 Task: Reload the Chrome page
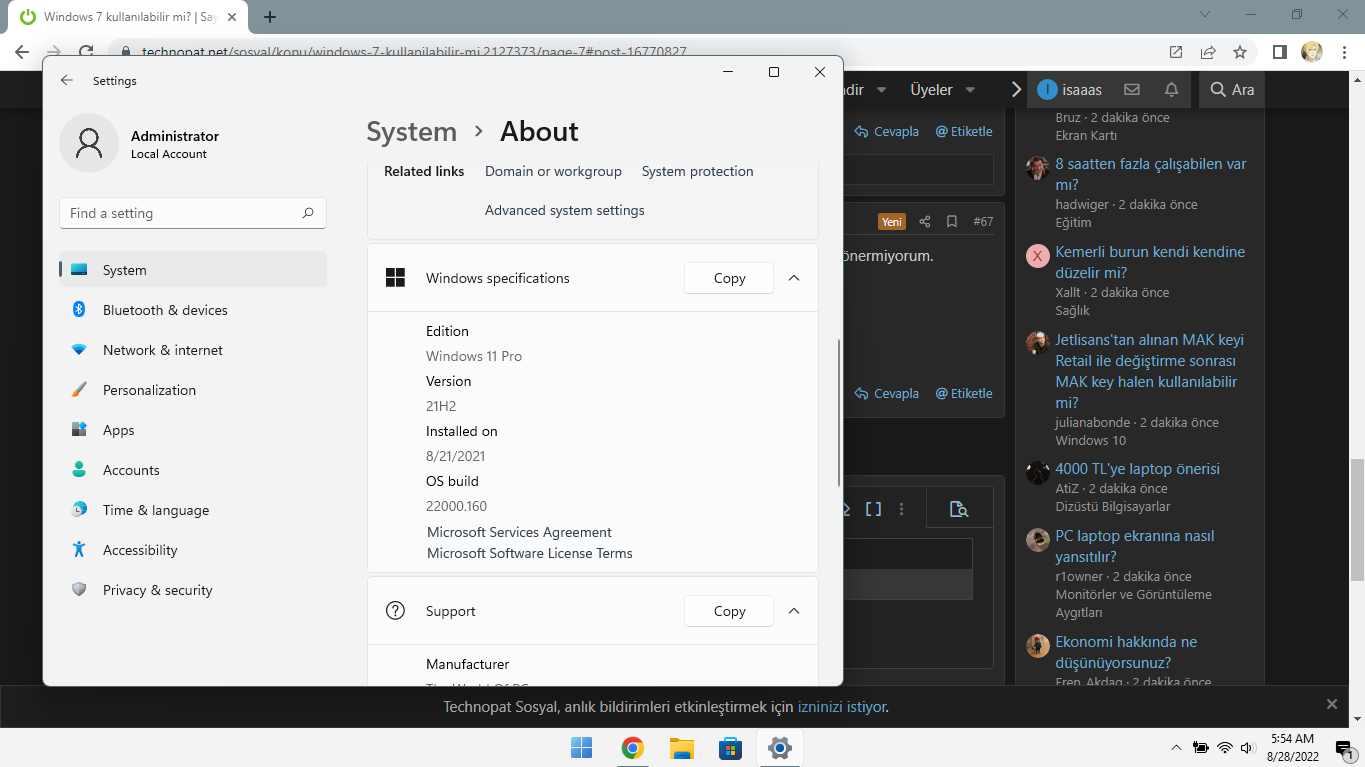coord(87,52)
